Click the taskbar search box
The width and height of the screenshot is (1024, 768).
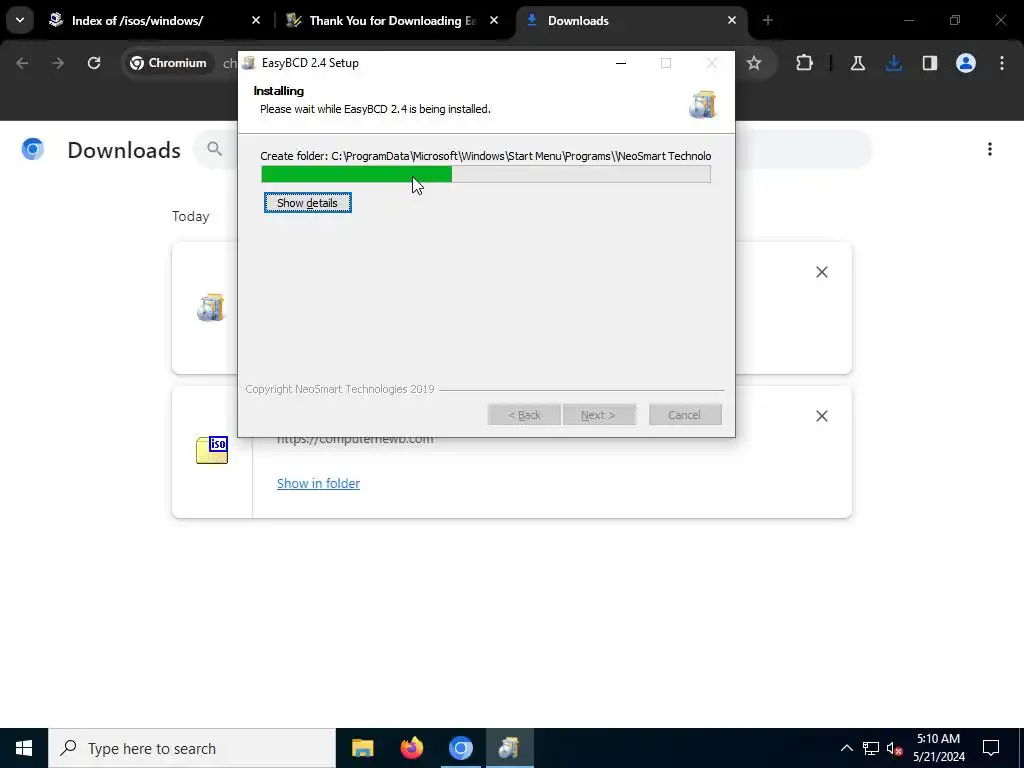point(192,748)
